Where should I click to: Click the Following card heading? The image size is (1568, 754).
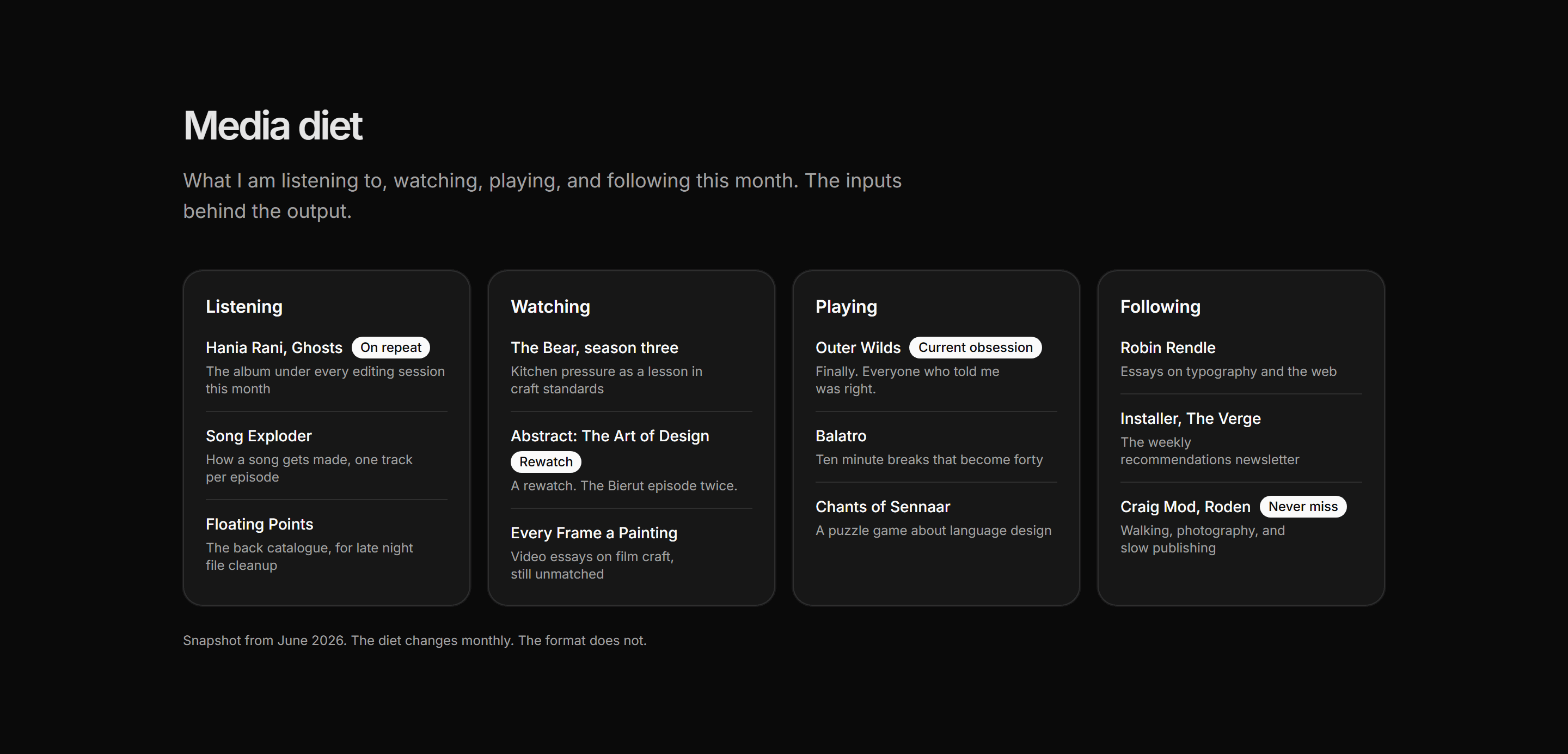pyautogui.click(x=1160, y=306)
